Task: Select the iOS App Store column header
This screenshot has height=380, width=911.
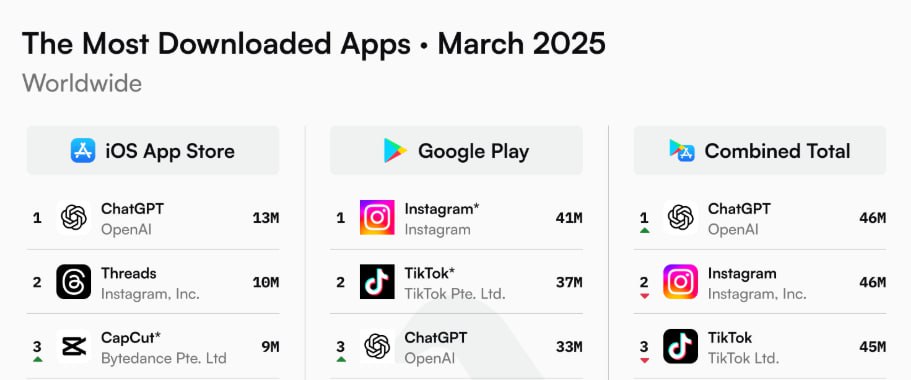Action: click(153, 150)
